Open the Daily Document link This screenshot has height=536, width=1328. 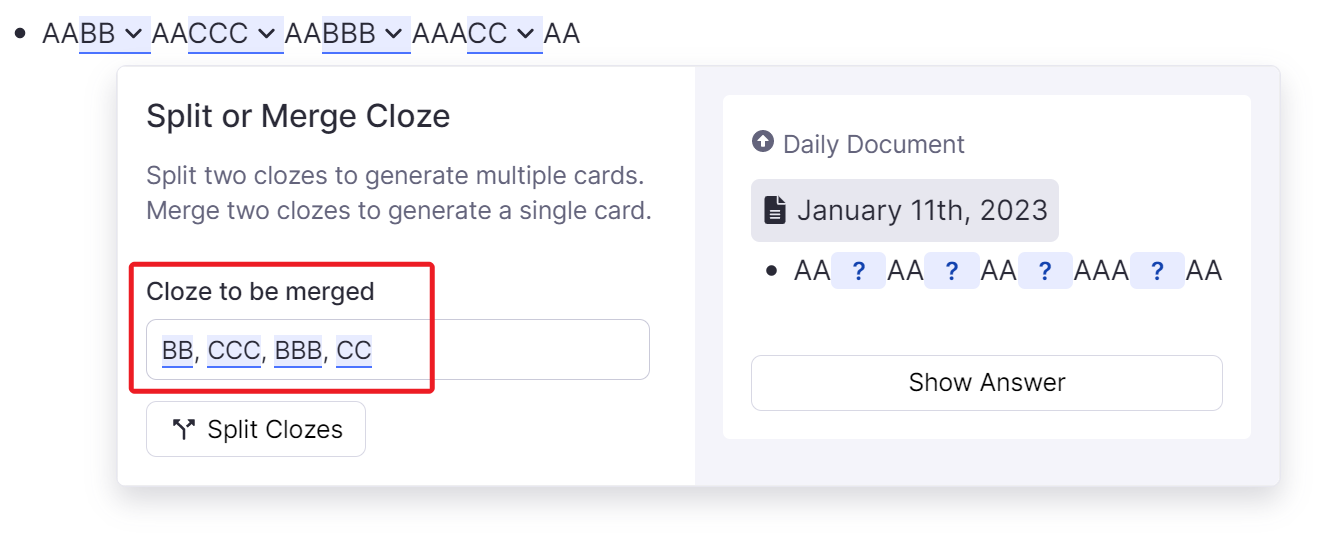pyautogui.click(x=873, y=144)
